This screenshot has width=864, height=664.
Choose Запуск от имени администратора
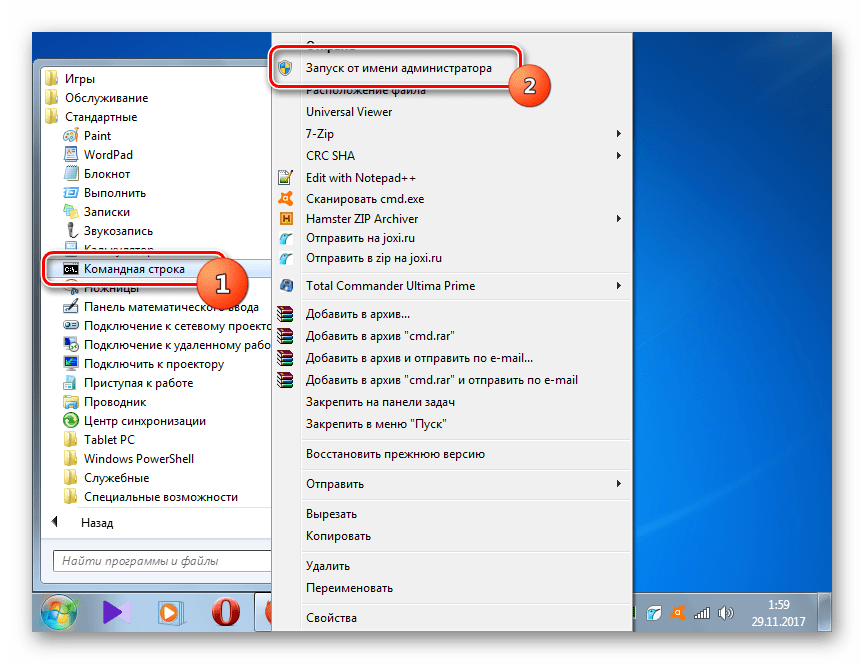coord(398,68)
